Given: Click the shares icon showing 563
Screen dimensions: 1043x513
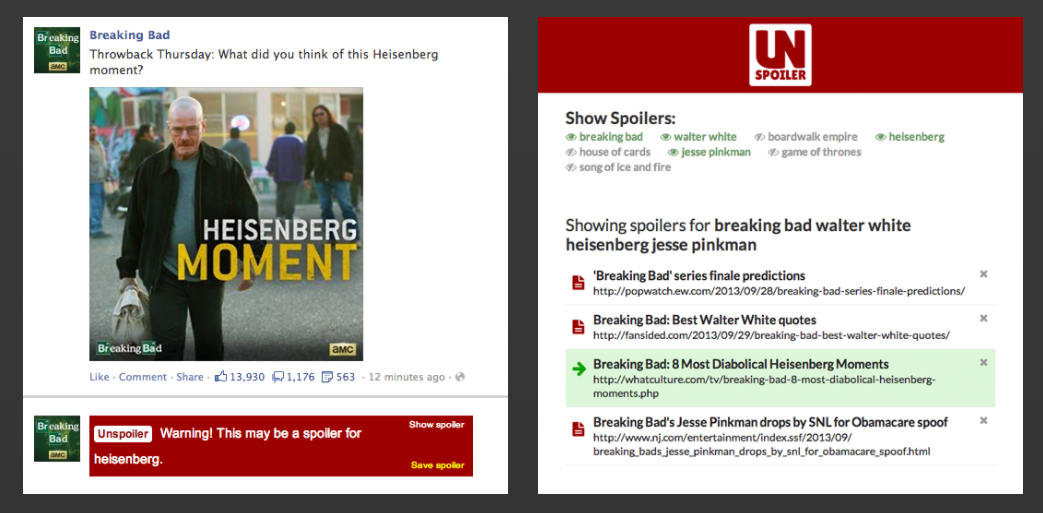Looking at the screenshot, I should click(x=327, y=377).
